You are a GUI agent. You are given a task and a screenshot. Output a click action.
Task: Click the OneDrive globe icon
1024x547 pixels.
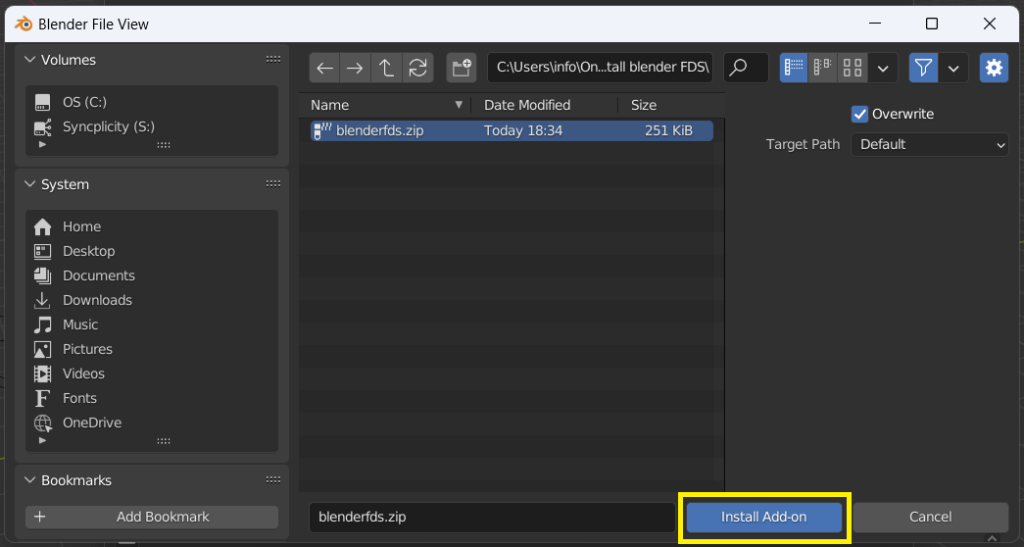(42, 423)
